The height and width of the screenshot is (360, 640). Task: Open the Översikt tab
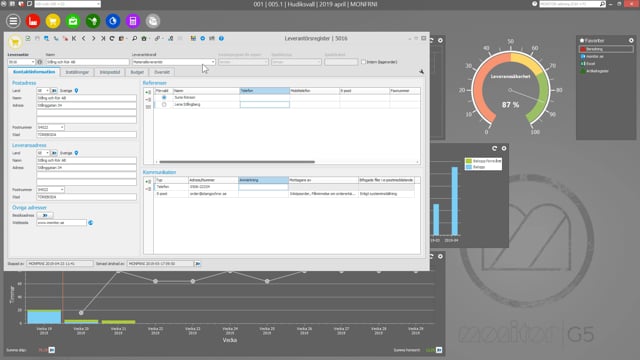(x=162, y=72)
